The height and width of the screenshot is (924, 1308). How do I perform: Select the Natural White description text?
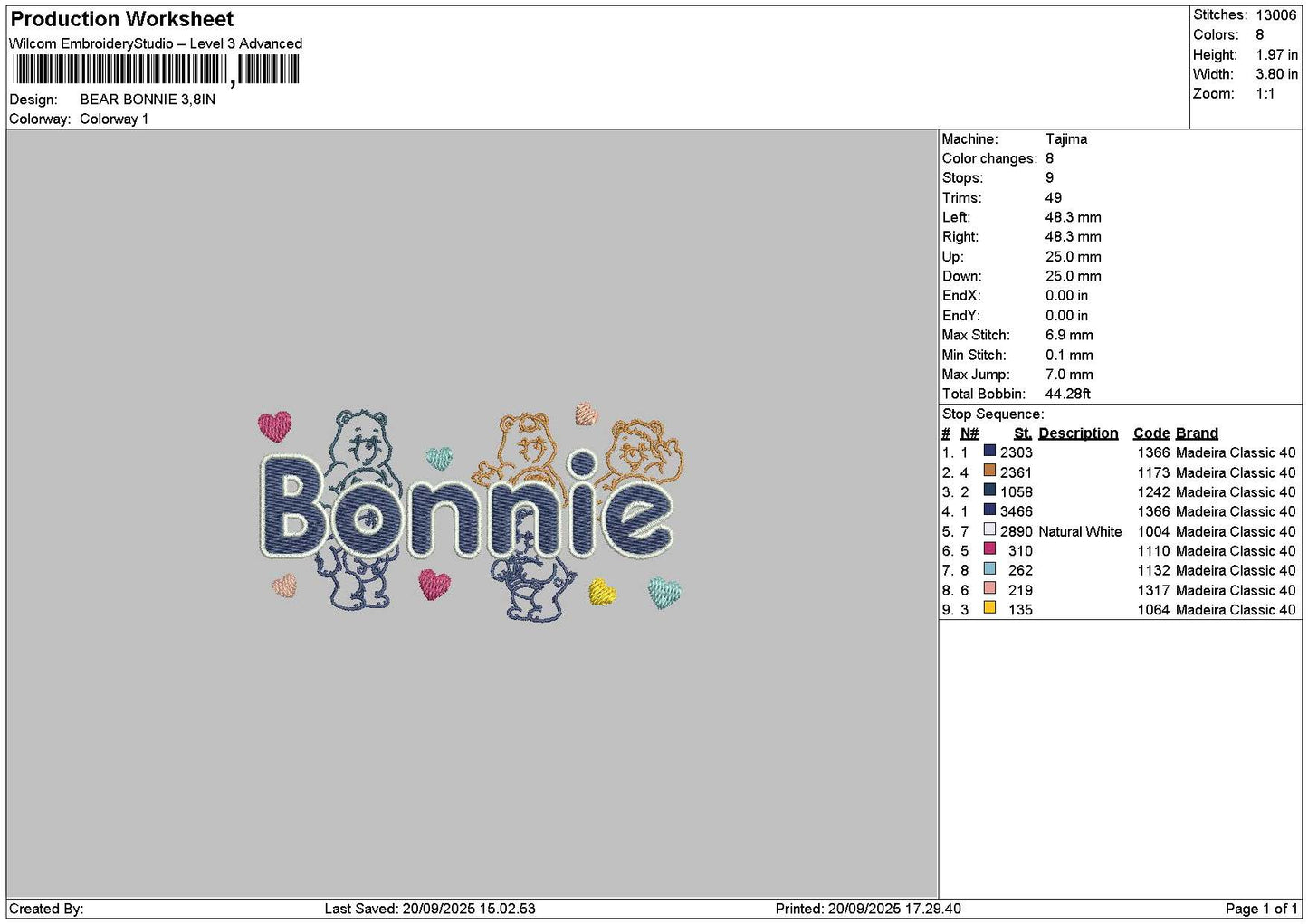coord(1080,532)
